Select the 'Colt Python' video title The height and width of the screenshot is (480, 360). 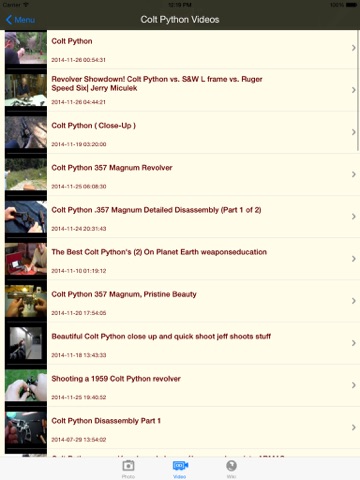point(72,41)
